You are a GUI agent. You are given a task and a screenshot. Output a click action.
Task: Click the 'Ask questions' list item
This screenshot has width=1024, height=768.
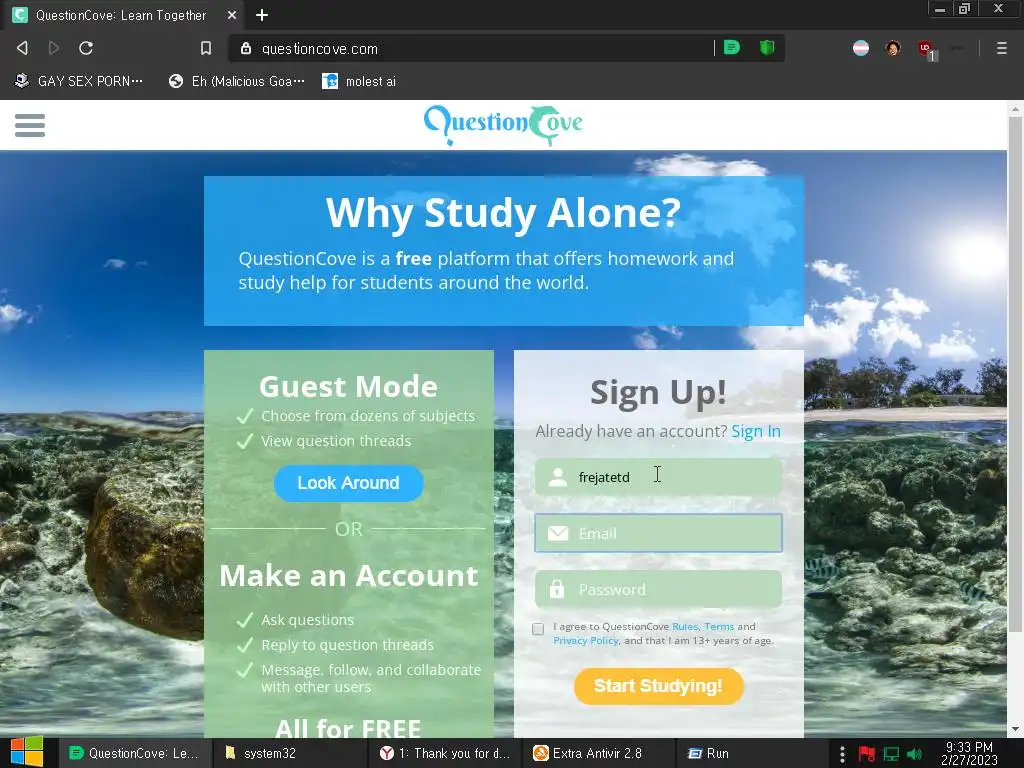(x=308, y=620)
